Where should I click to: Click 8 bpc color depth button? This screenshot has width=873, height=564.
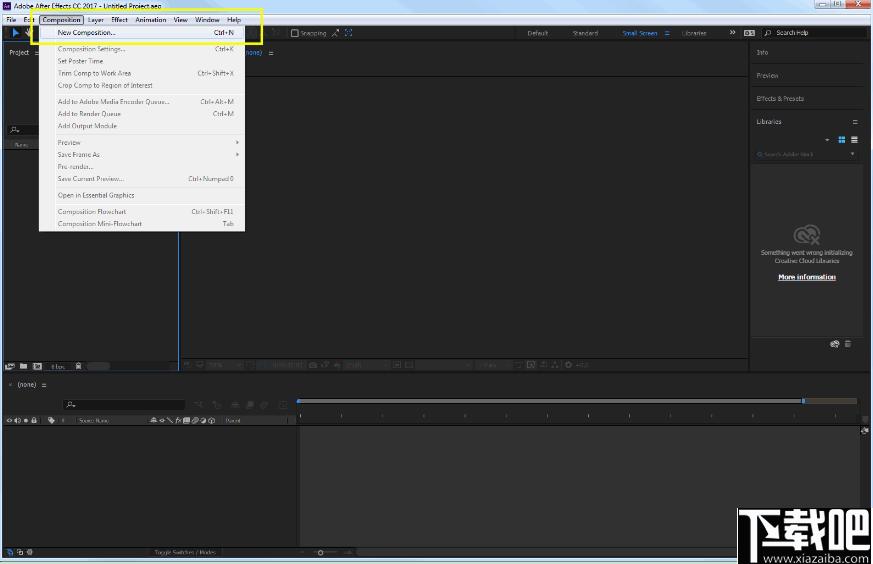(58, 367)
